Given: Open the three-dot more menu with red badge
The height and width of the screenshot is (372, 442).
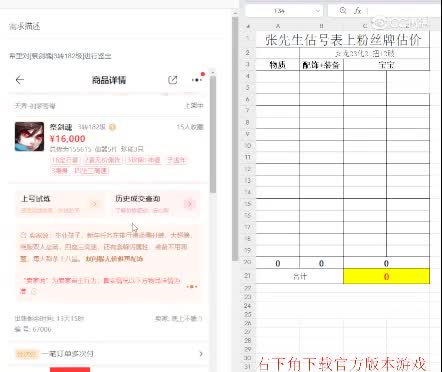Looking at the screenshot, I should coord(197,80).
